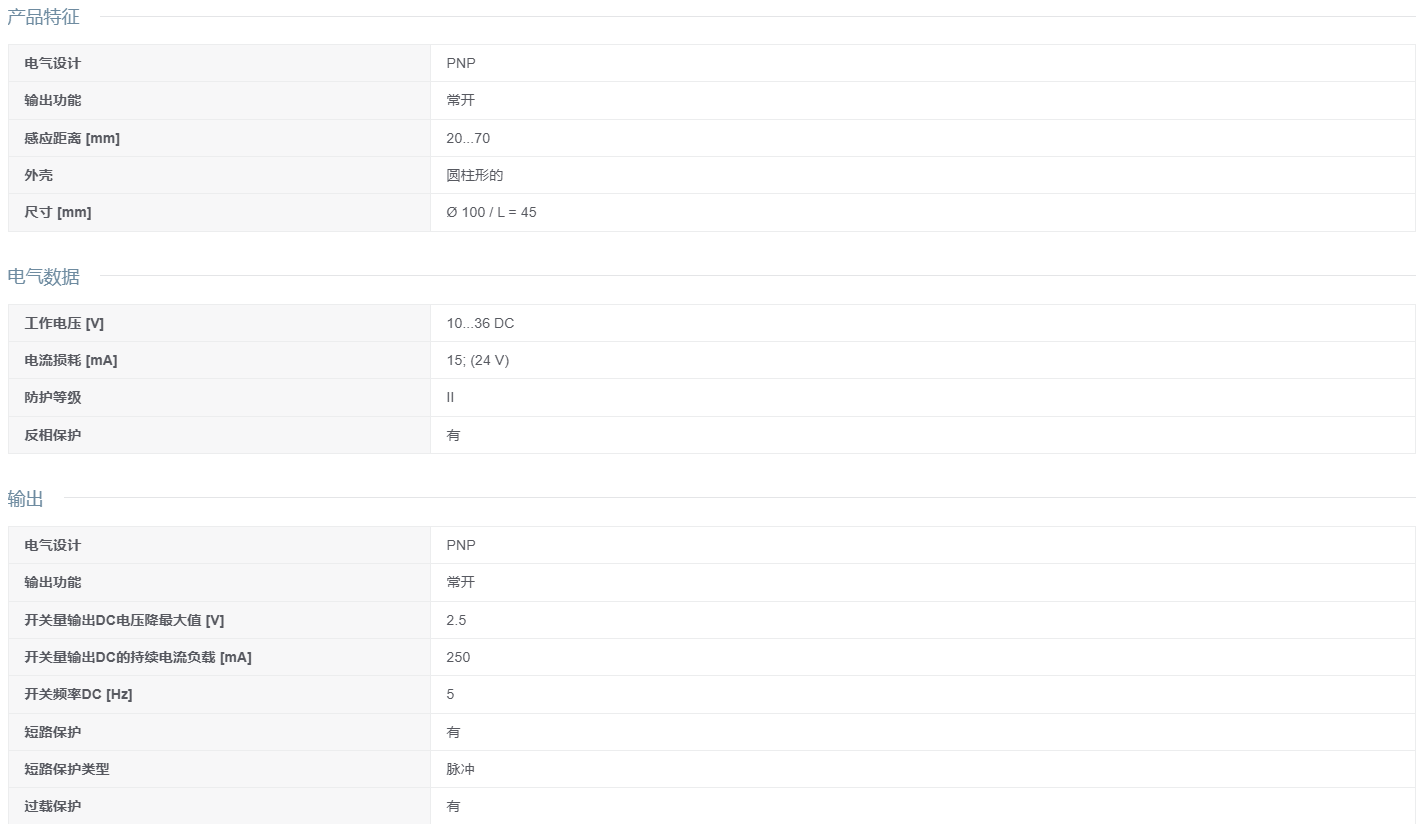Select 电气设计 label in 输出 table
The image size is (1425, 824).
[x=53, y=545]
